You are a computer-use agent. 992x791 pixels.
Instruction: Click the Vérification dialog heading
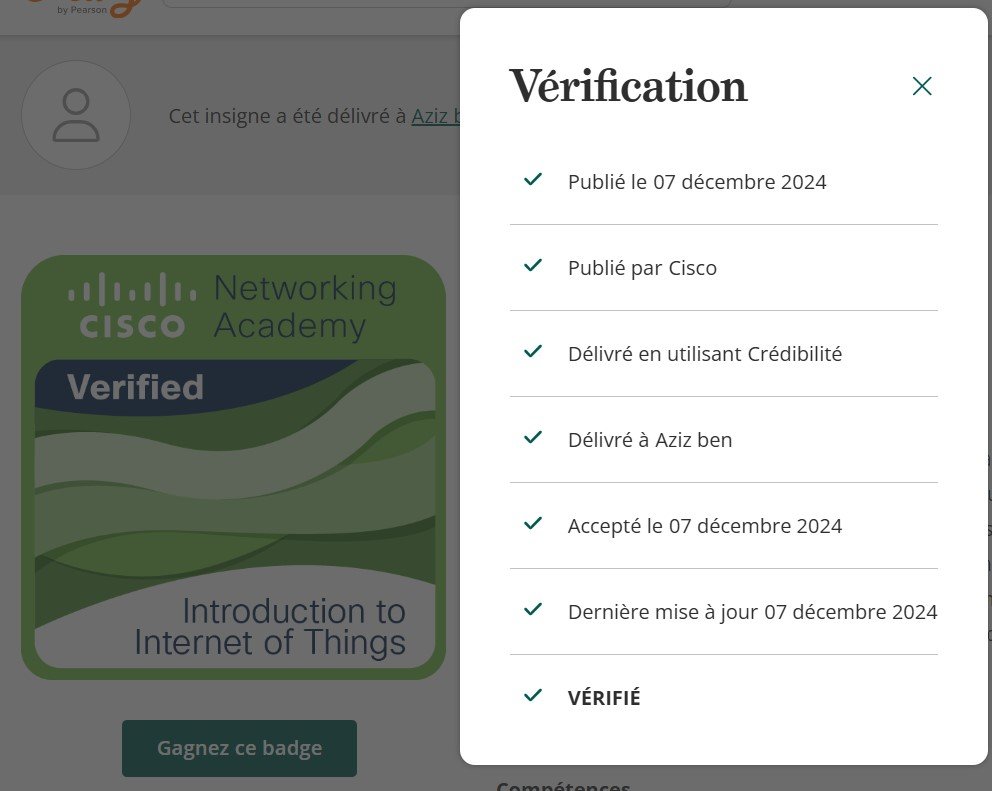tap(628, 87)
